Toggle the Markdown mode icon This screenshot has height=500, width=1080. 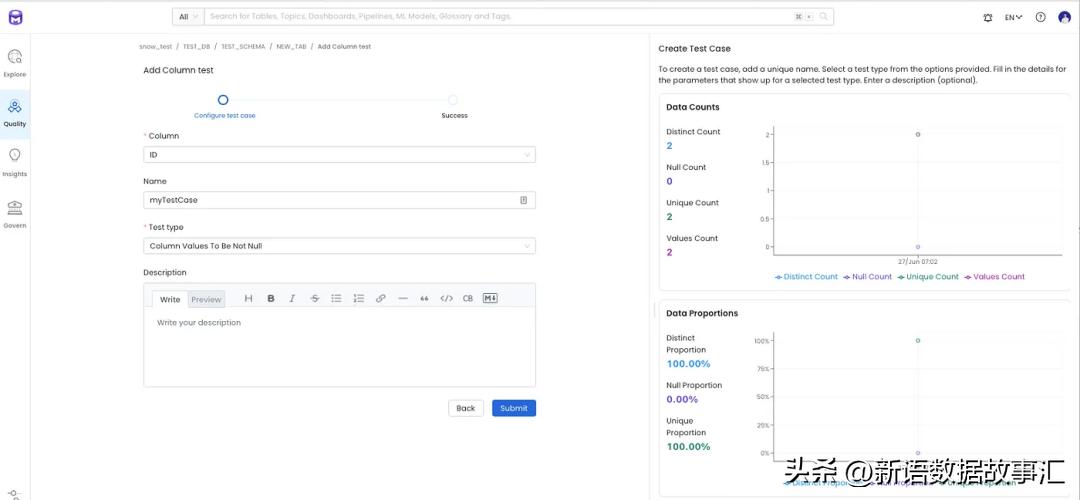pos(490,298)
